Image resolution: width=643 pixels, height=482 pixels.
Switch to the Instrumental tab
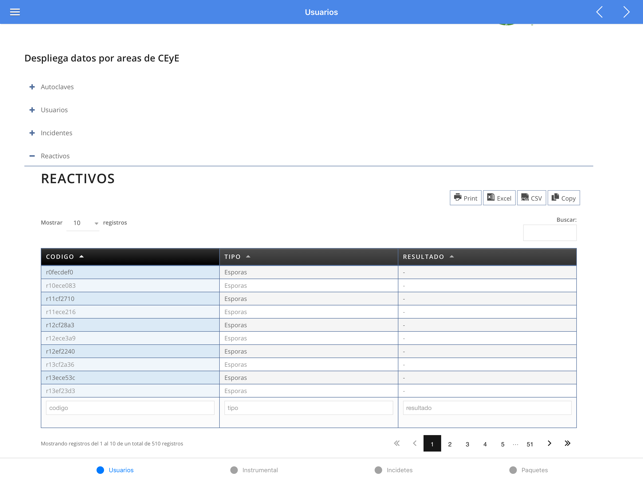click(x=254, y=470)
